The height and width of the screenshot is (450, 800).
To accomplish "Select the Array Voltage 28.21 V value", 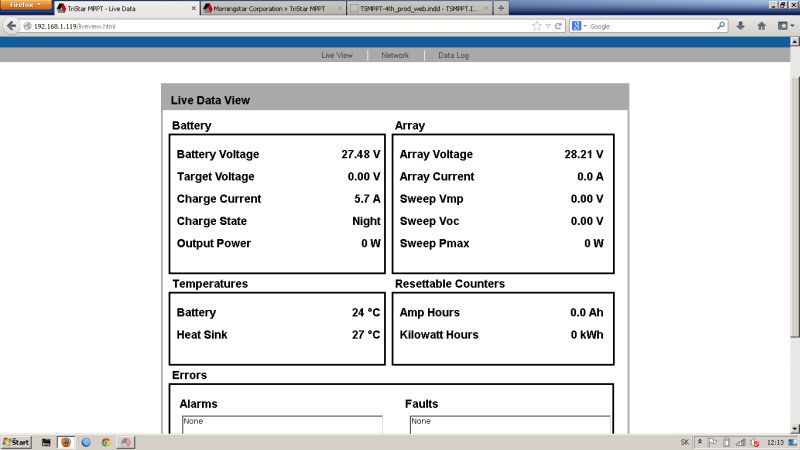I will tap(584, 154).
